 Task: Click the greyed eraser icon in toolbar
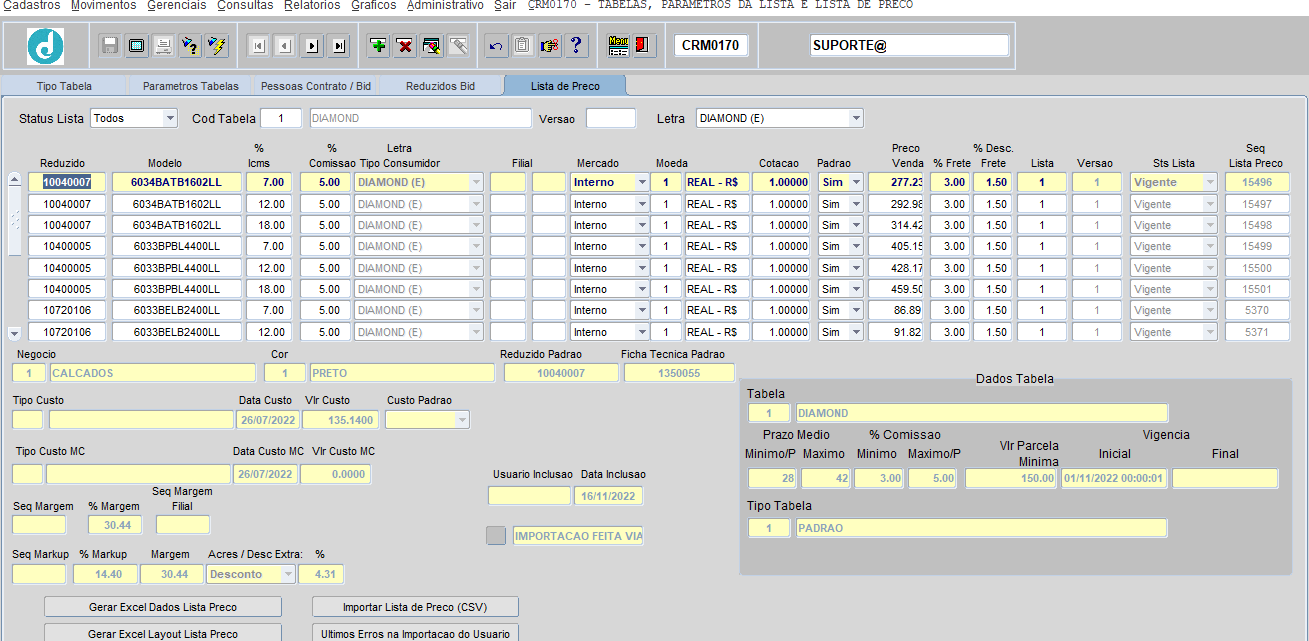[x=459, y=45]
